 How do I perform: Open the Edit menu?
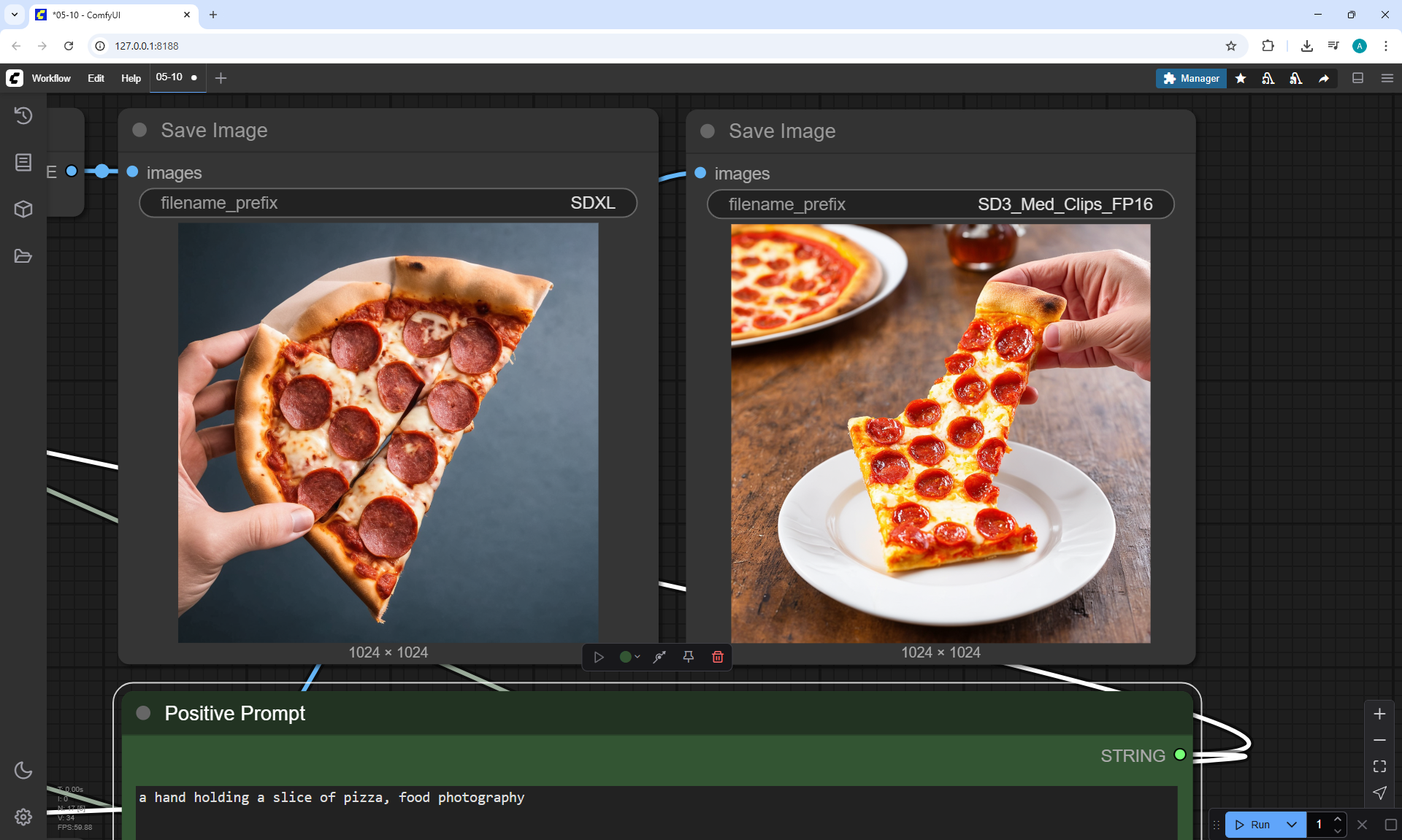pyautogui.click(x=96, y=78)
